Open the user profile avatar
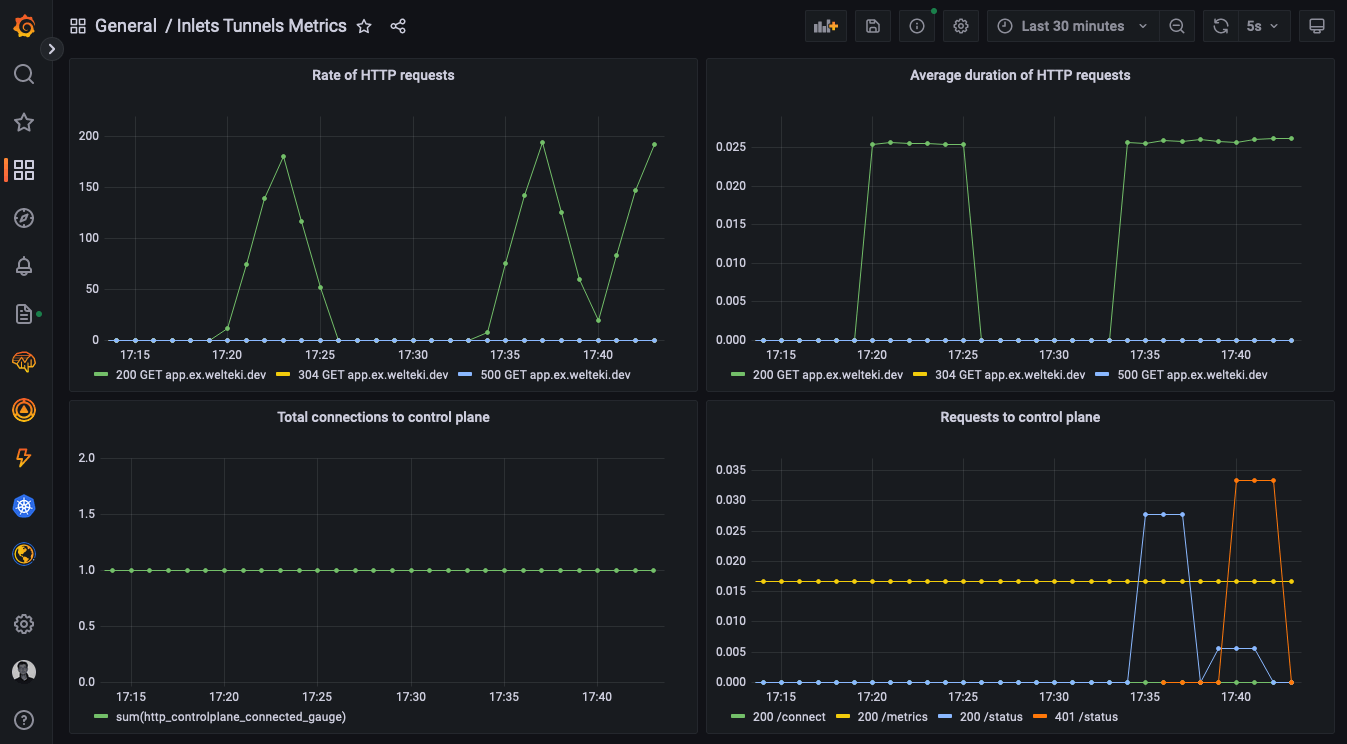The image size is (1347, 744). 24,672
